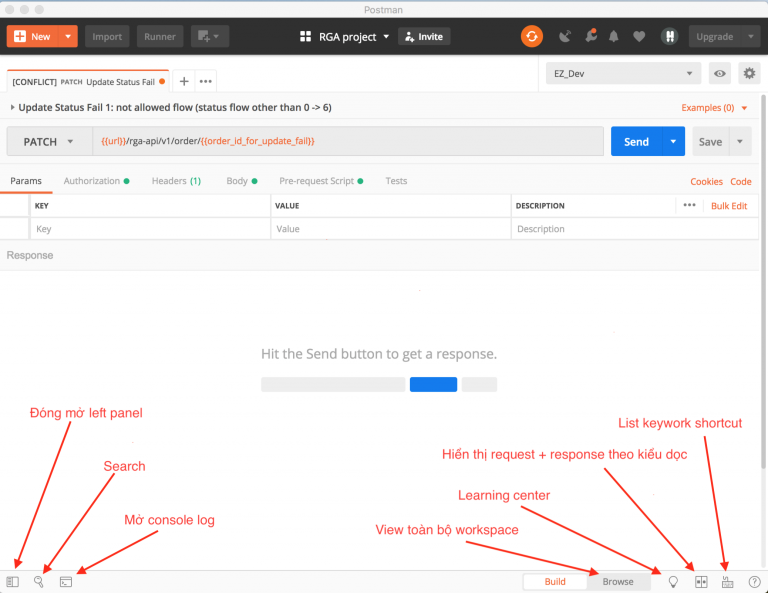The image size is (768, 593).
Task: Open the tab options three-dots menu
Action: pos(206,81)
